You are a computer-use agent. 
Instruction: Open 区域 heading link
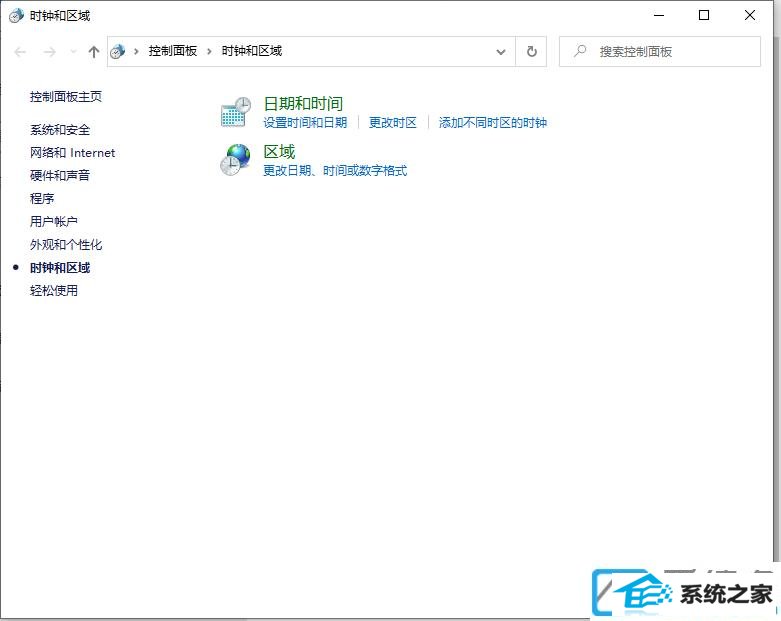[279, 151]
